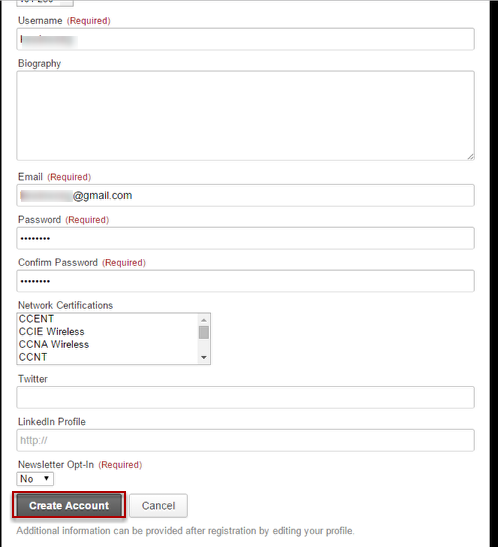498x547 pixels.
Task: Click certifications list scroll-down arrow
Action: [x=204, y=358]
